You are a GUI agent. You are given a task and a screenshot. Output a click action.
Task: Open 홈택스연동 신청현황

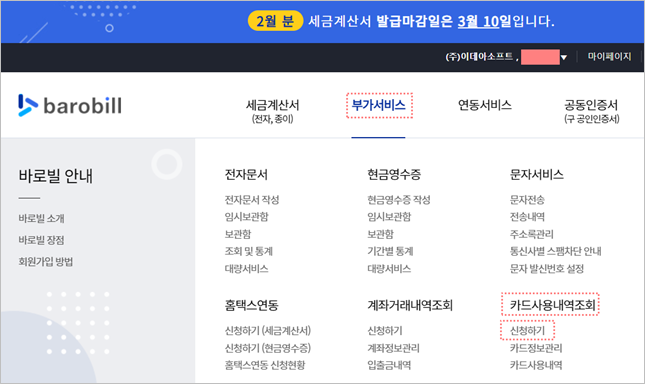[264, 365]
